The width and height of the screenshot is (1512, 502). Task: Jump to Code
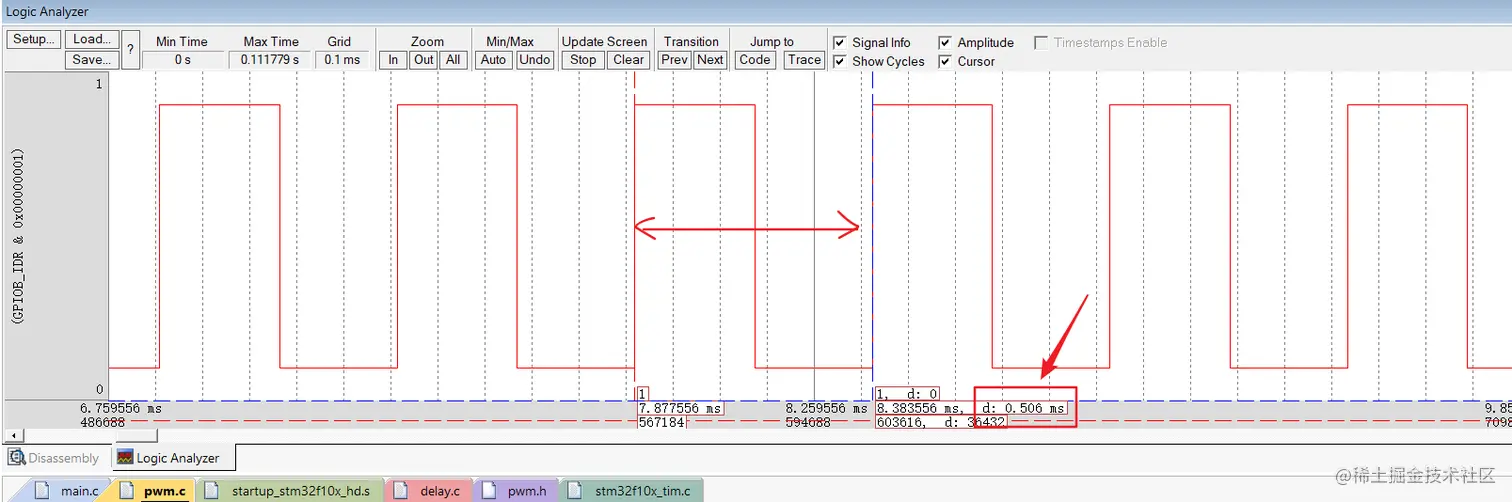pos(755,60)
